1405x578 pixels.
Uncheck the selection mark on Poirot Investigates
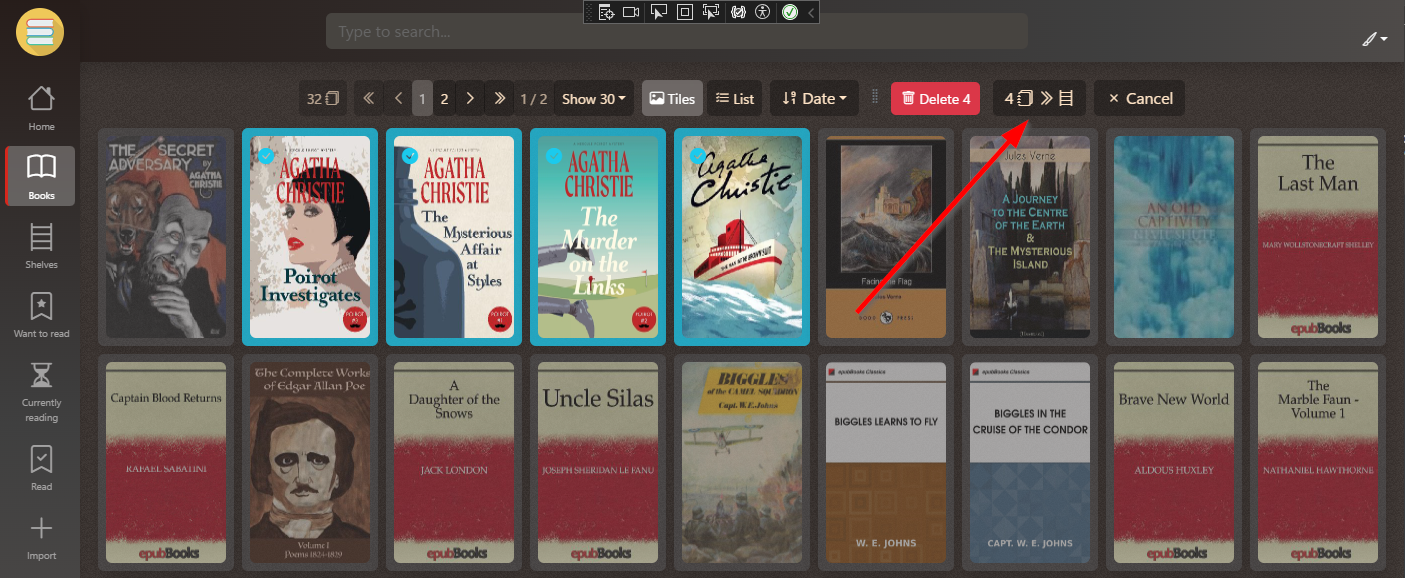pyautogui.click(x=265, y=155)
